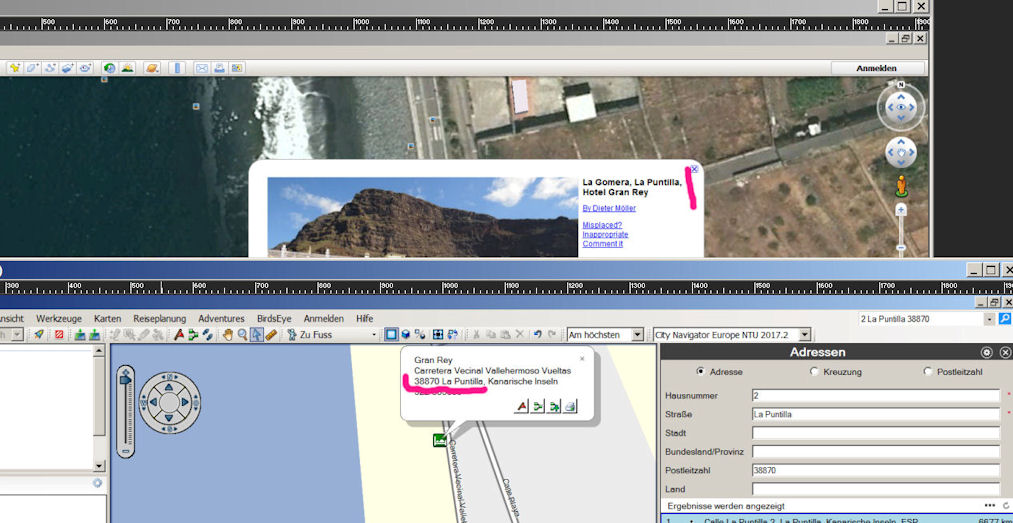Click the Postleitzahl field containing 38870
This screenshot has height=523, width=1013.
point(876,471)
